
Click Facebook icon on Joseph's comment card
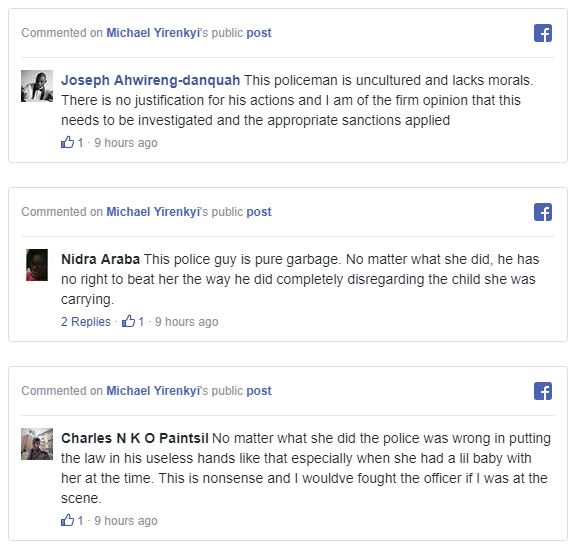point(543,33)
